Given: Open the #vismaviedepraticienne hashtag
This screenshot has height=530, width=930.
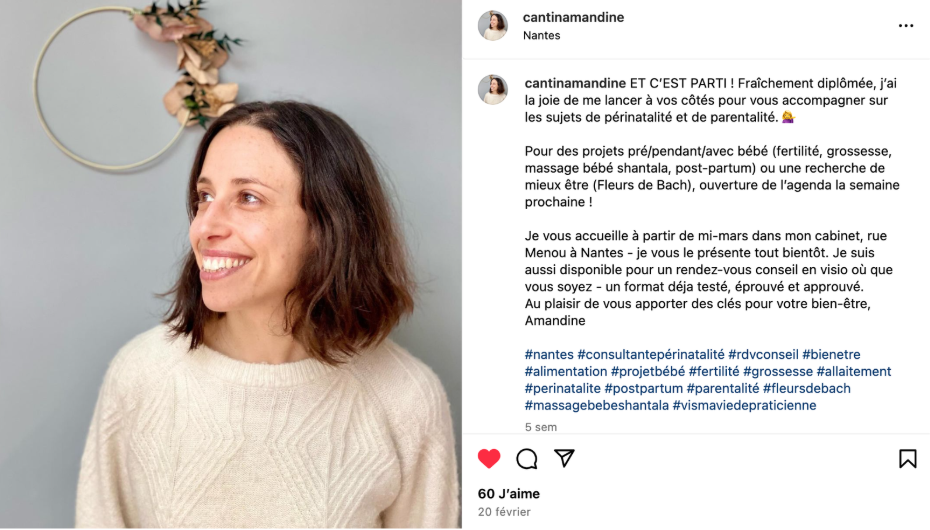Looking at the screenshot, I should [744, 406].
